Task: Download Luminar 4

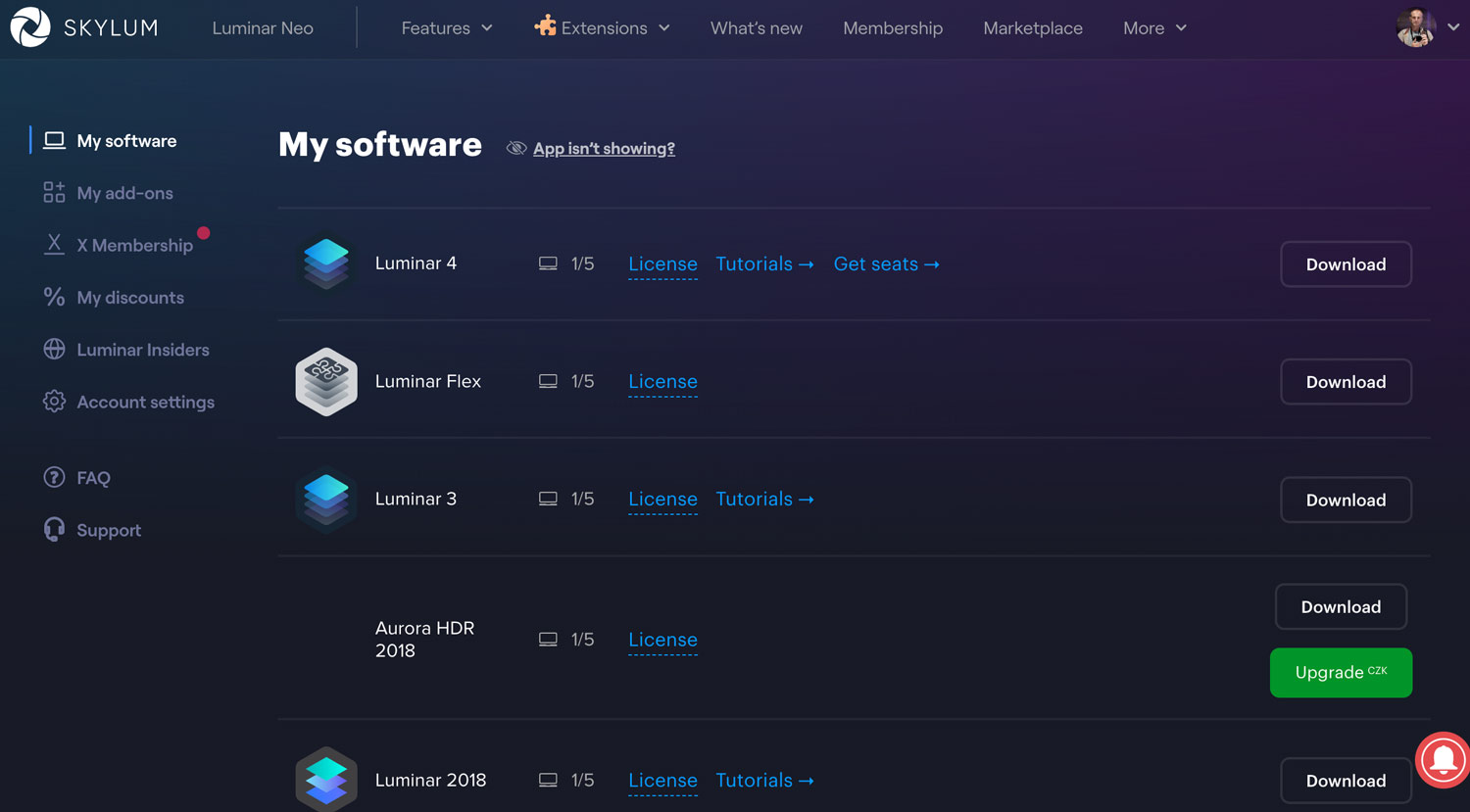Action: pos(1346,264)
